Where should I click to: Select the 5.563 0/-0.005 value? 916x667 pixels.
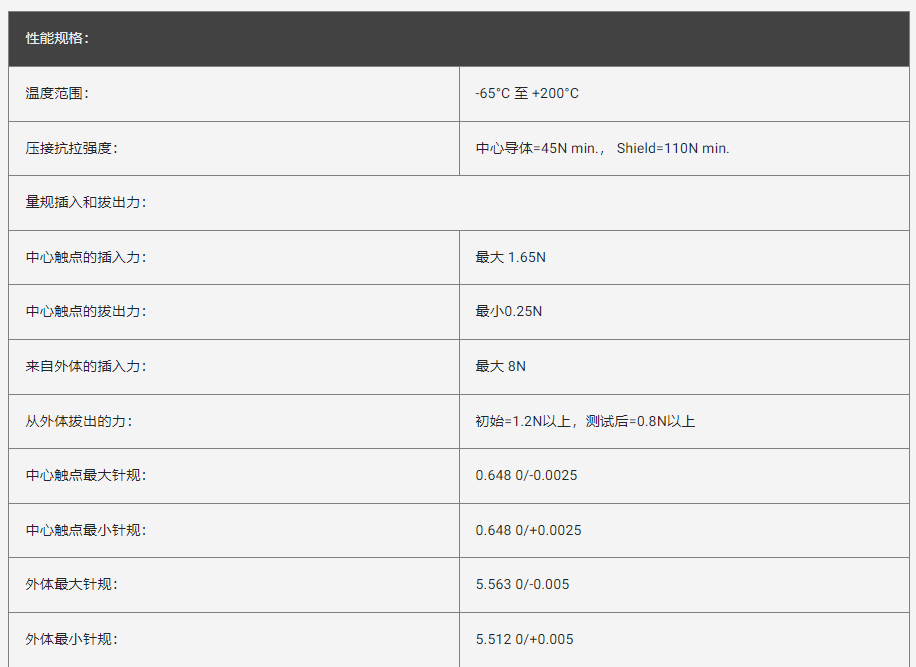click(x=522, y=584)
